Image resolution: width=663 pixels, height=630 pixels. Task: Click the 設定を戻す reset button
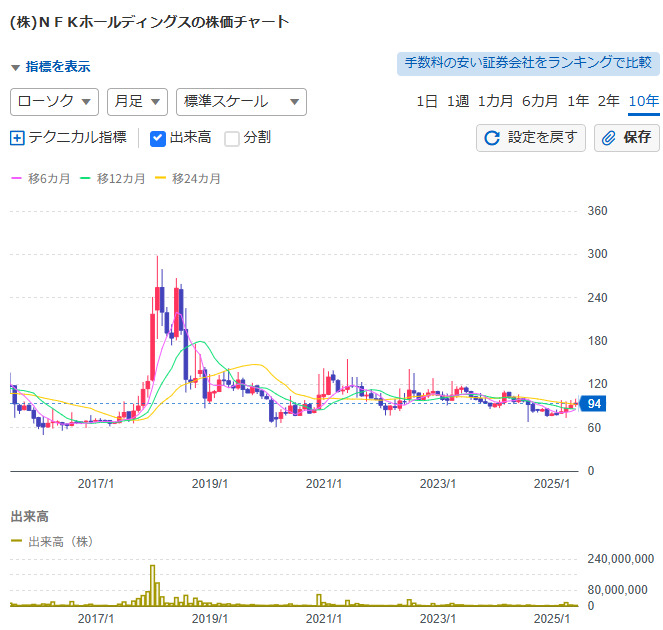click(x=531, y=138)
